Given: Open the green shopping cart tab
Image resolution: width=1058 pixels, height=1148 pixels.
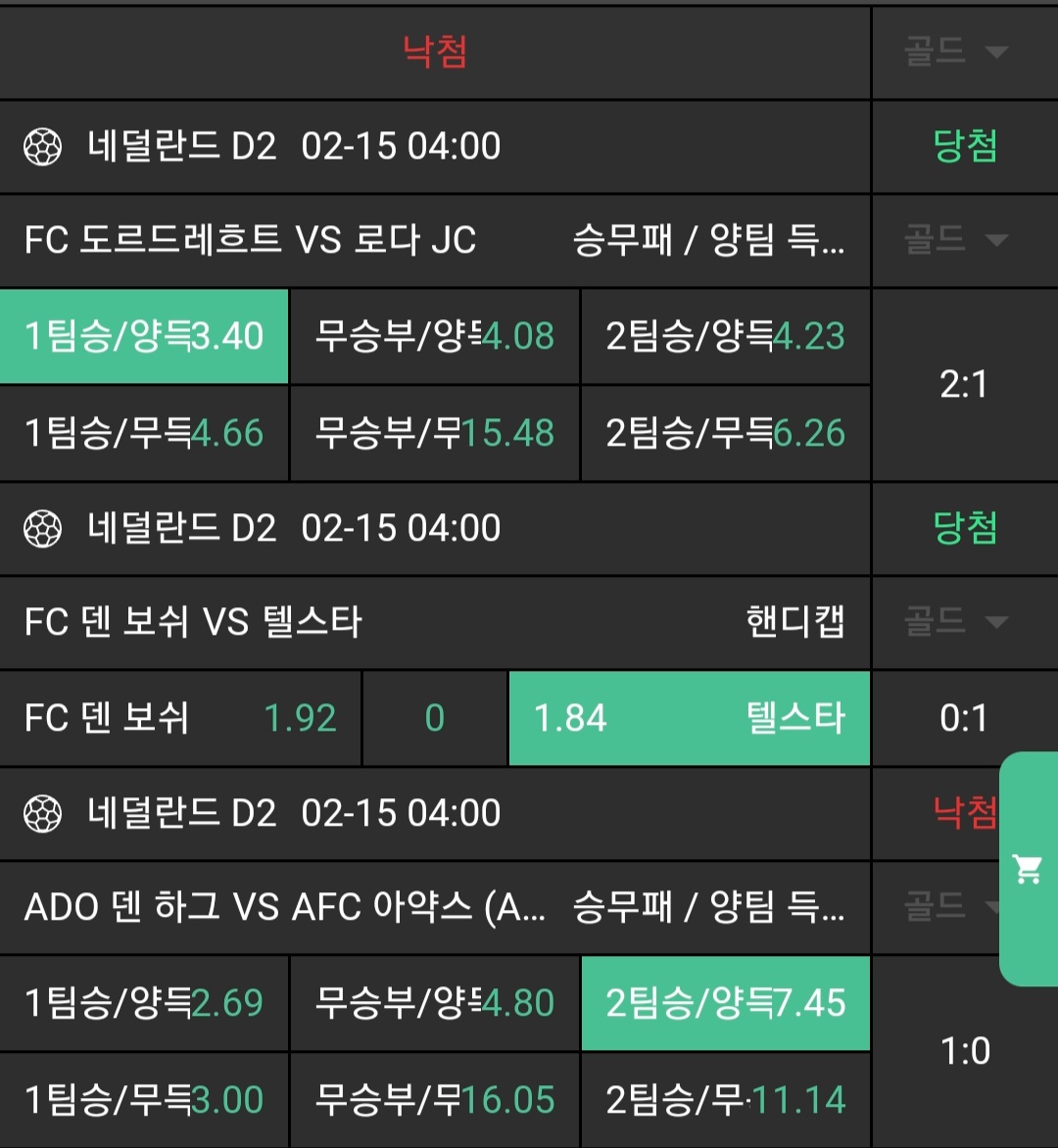Looking at the screenshot, I should click(x=1028, y=869).
